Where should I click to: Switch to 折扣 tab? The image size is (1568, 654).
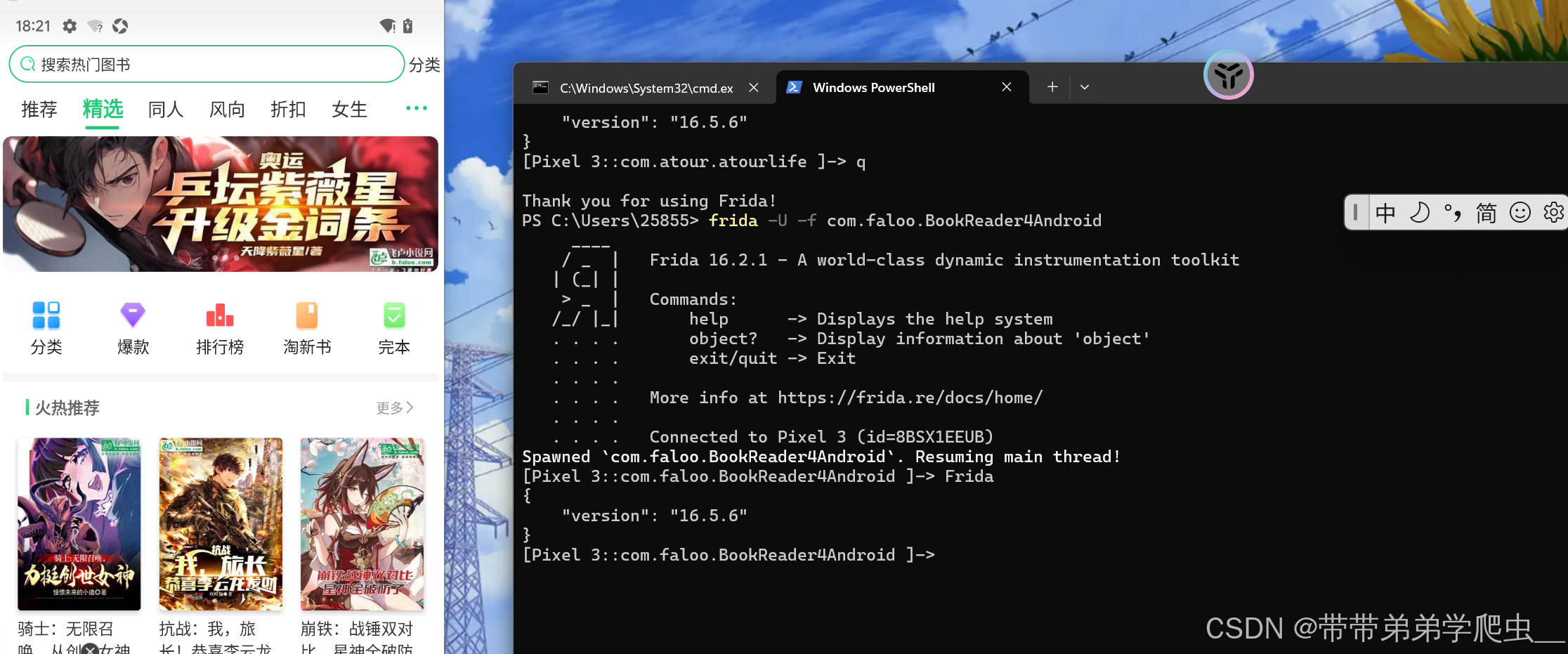click(288, 110)
